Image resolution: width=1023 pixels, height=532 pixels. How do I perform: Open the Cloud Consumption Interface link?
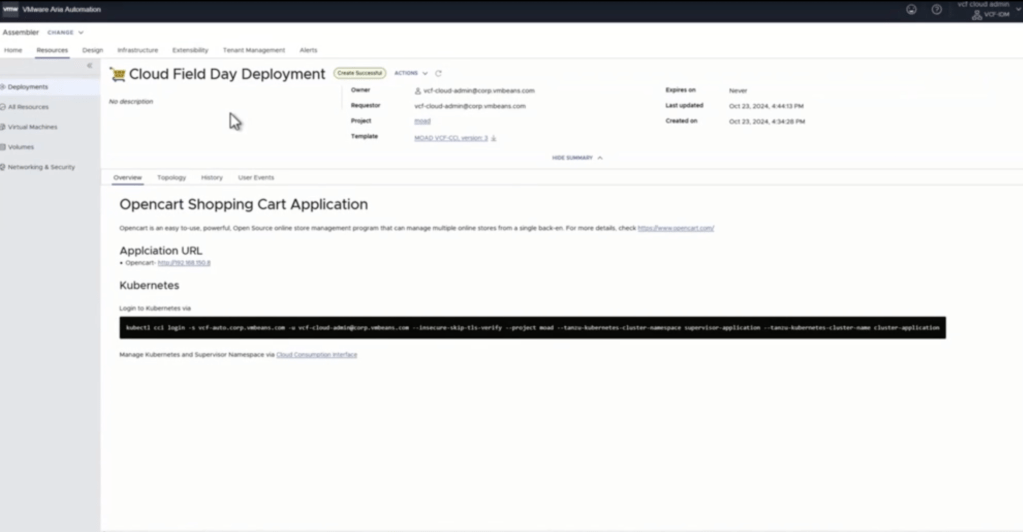[x=316, y=354]
